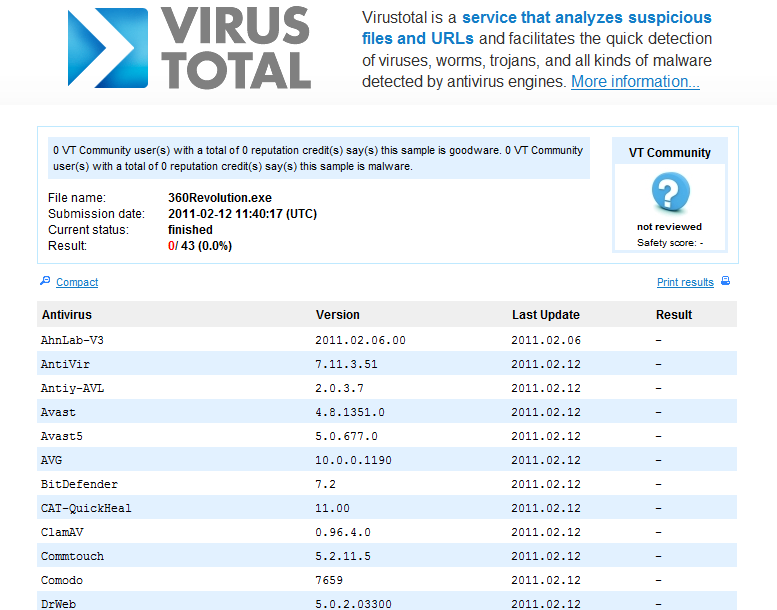Click 'service that analyzes suspicious' highlighted text
This screenshot has width=777, height=610.
coord(587,17)
